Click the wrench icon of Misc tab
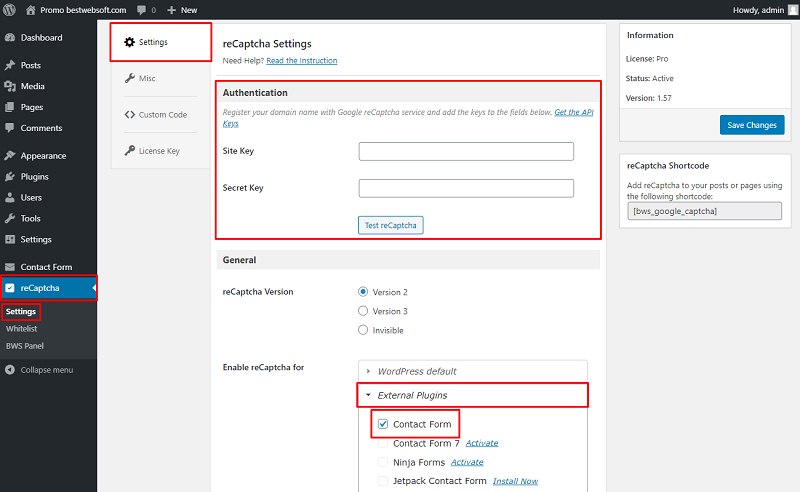This screenshot has width=800, height=492. click(x=130, y=78)
